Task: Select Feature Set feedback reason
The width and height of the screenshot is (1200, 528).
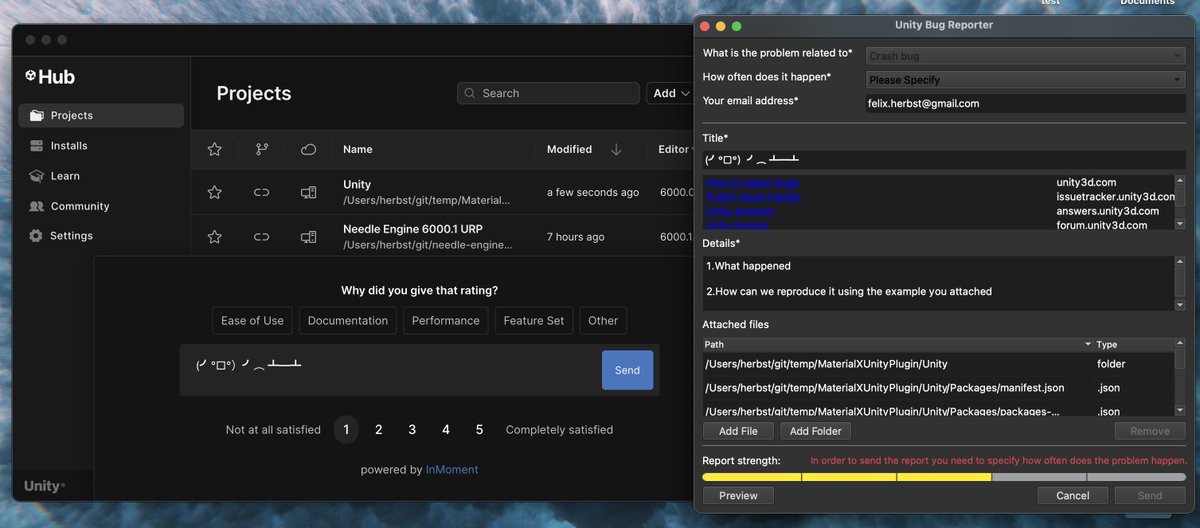Action: tap(534, 321)
